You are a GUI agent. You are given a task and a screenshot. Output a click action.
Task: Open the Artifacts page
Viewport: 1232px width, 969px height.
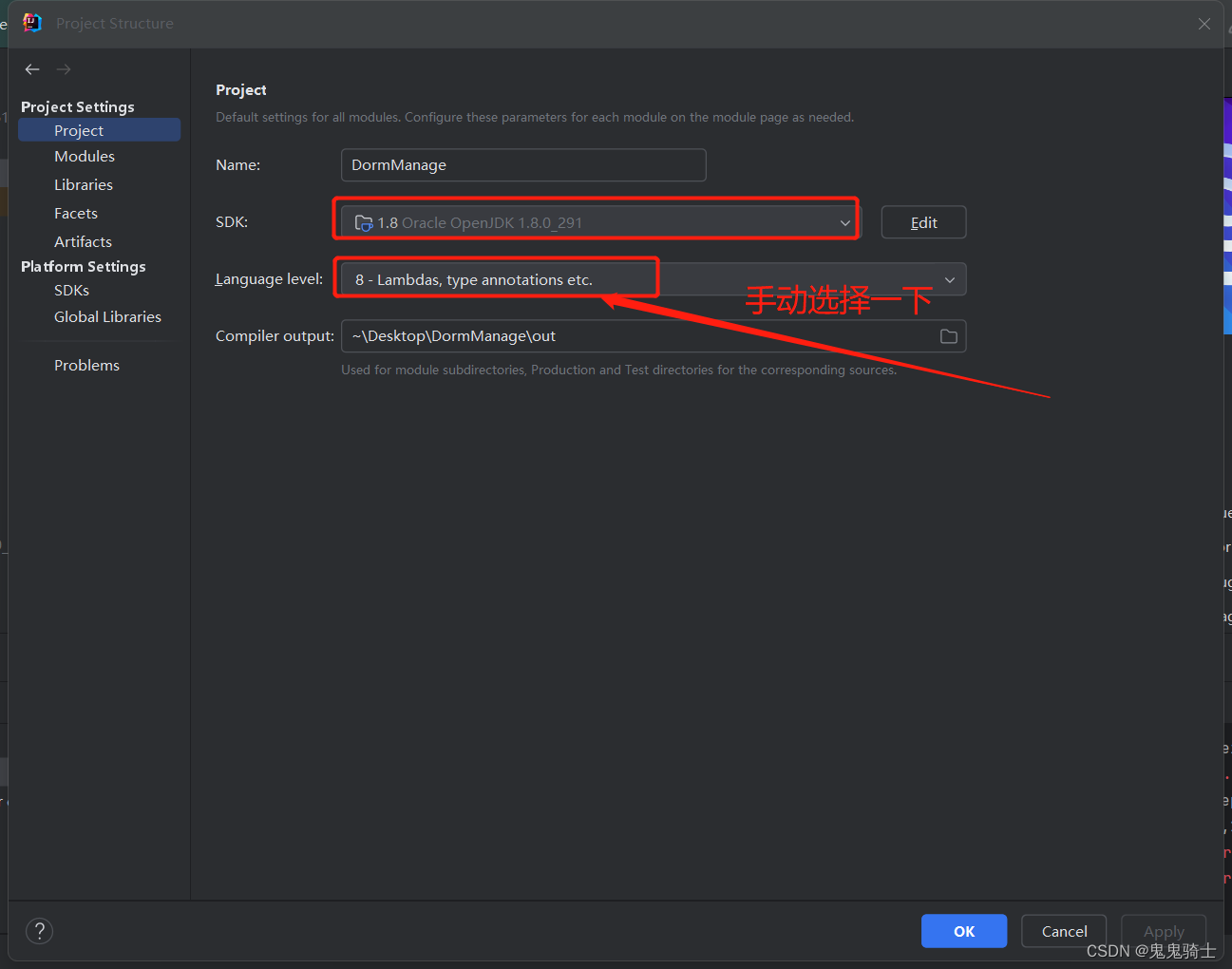tap(83, 241)
